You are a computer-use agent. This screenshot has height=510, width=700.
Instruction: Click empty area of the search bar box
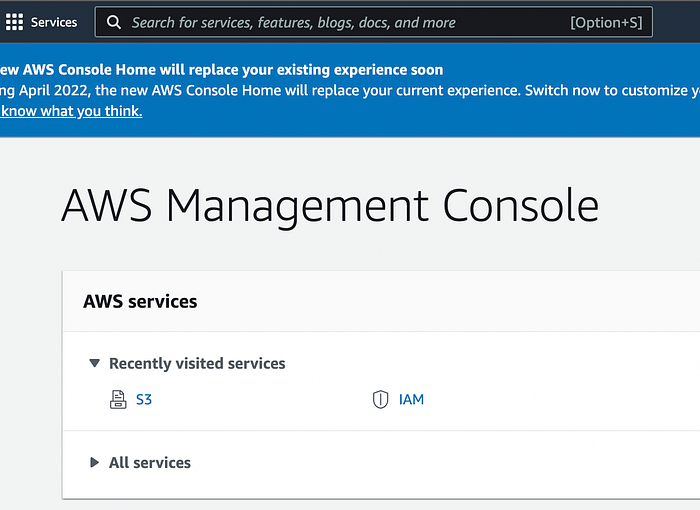click(x=513, y=22)
